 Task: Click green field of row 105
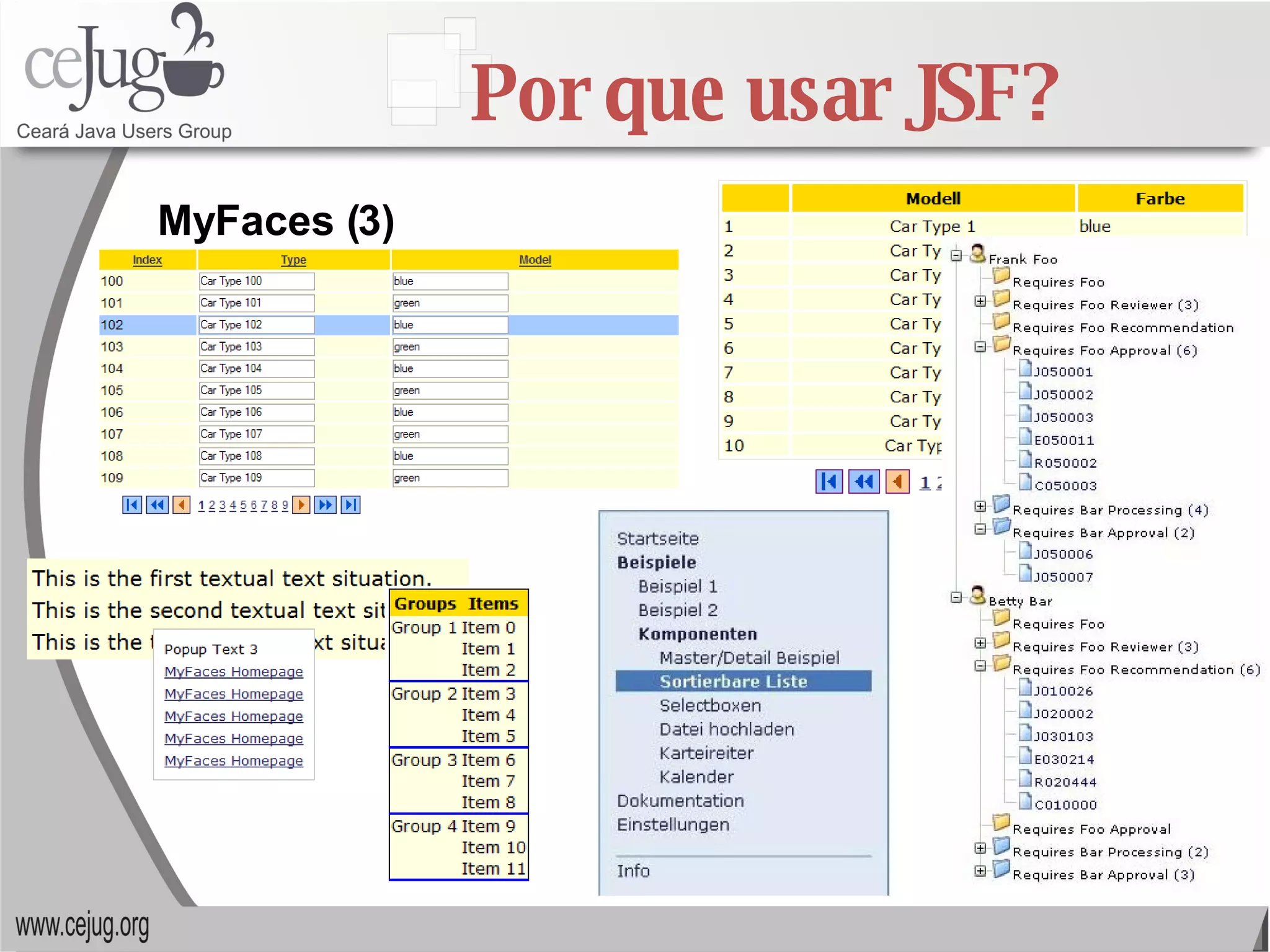coord(450,390)
